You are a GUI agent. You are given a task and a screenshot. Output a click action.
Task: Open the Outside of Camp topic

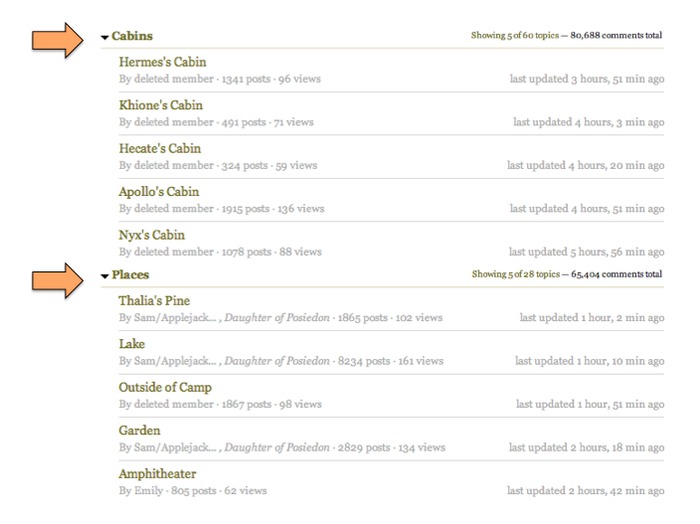pyautogui.click(x=165, y=387)
